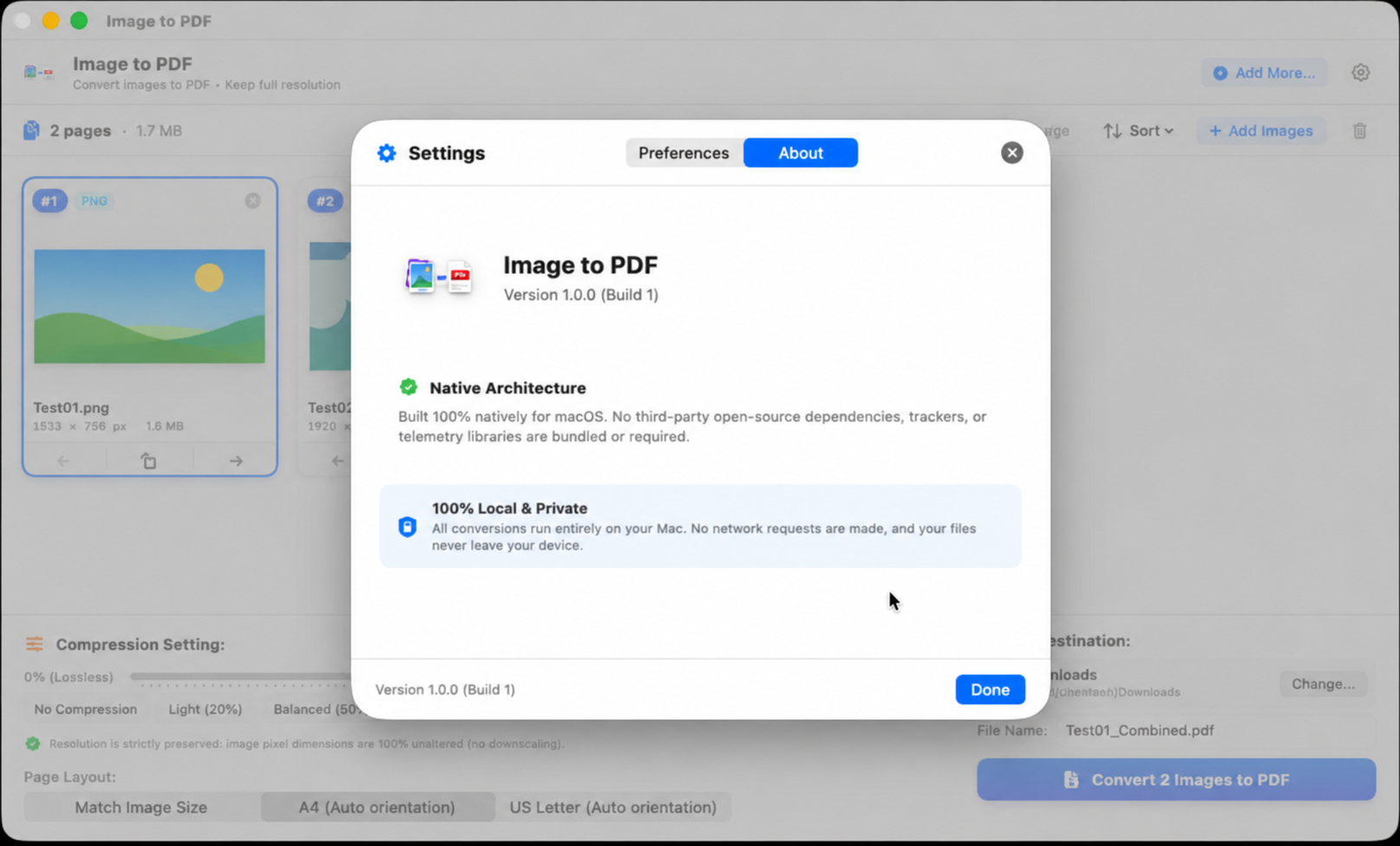Click the Add More... button
The image size is (1400, 846).
point(1264,73)
